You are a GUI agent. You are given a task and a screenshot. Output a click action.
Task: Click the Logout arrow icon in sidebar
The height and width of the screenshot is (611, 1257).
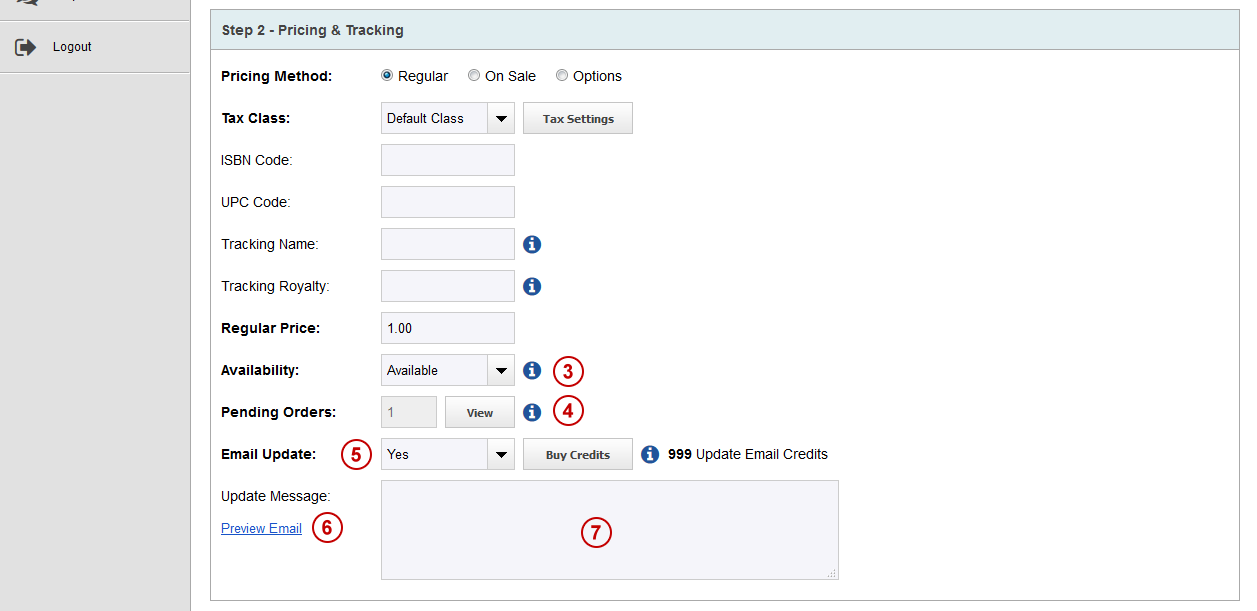coord(26,47)
